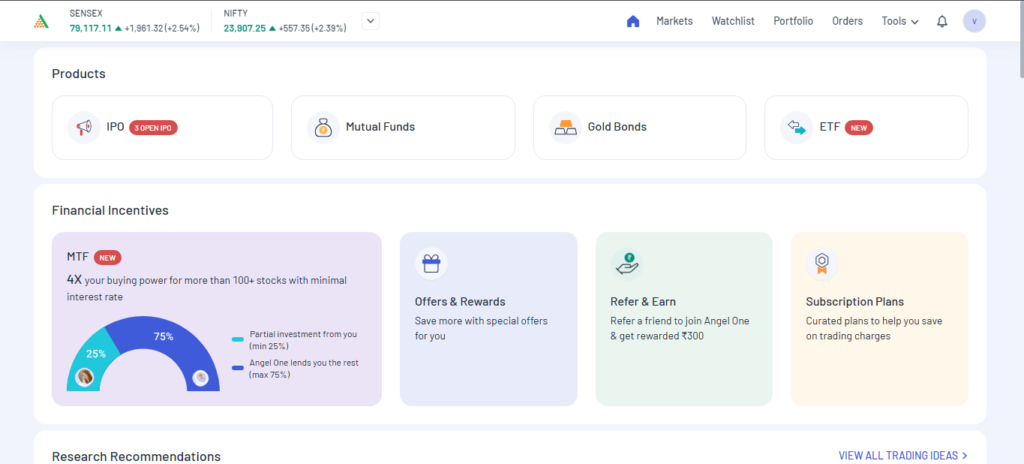1024x464 pixels.
Task: Select the Gold Bonds product card
Action: point(640,127)
